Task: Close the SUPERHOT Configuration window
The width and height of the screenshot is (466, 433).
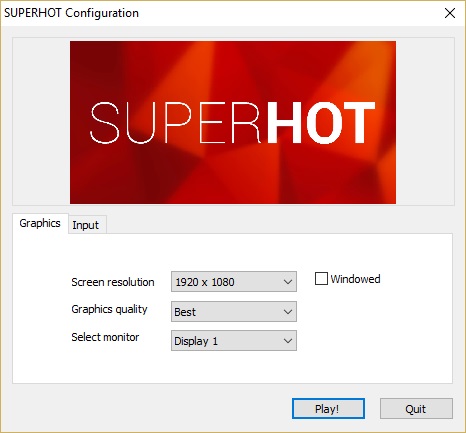Action: 450,13
